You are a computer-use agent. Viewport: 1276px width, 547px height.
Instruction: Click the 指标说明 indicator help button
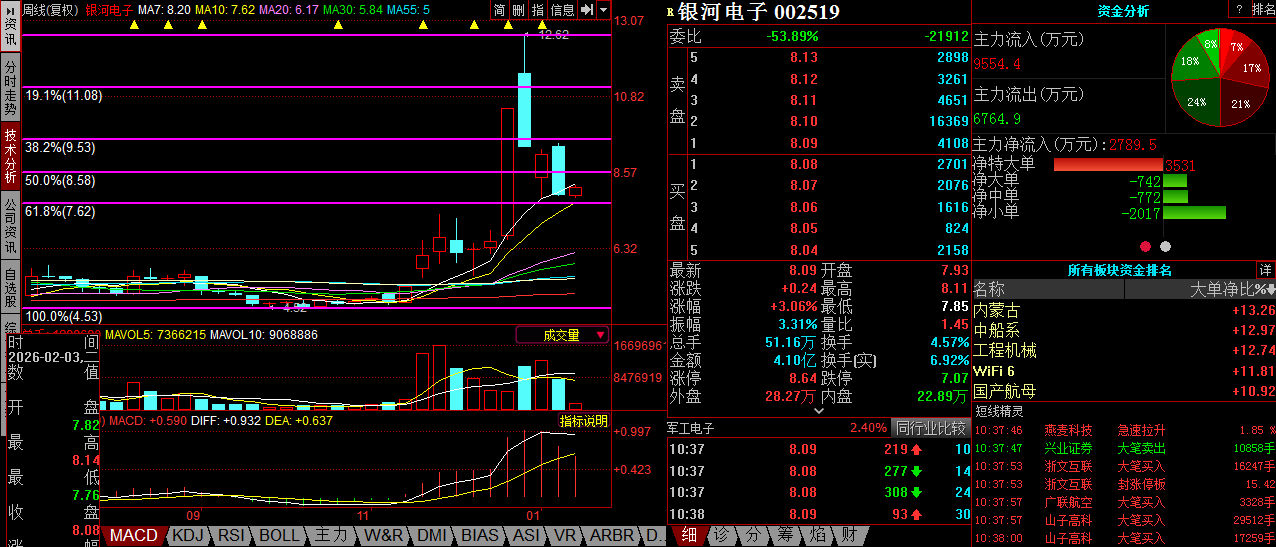[x=583, y=421]
